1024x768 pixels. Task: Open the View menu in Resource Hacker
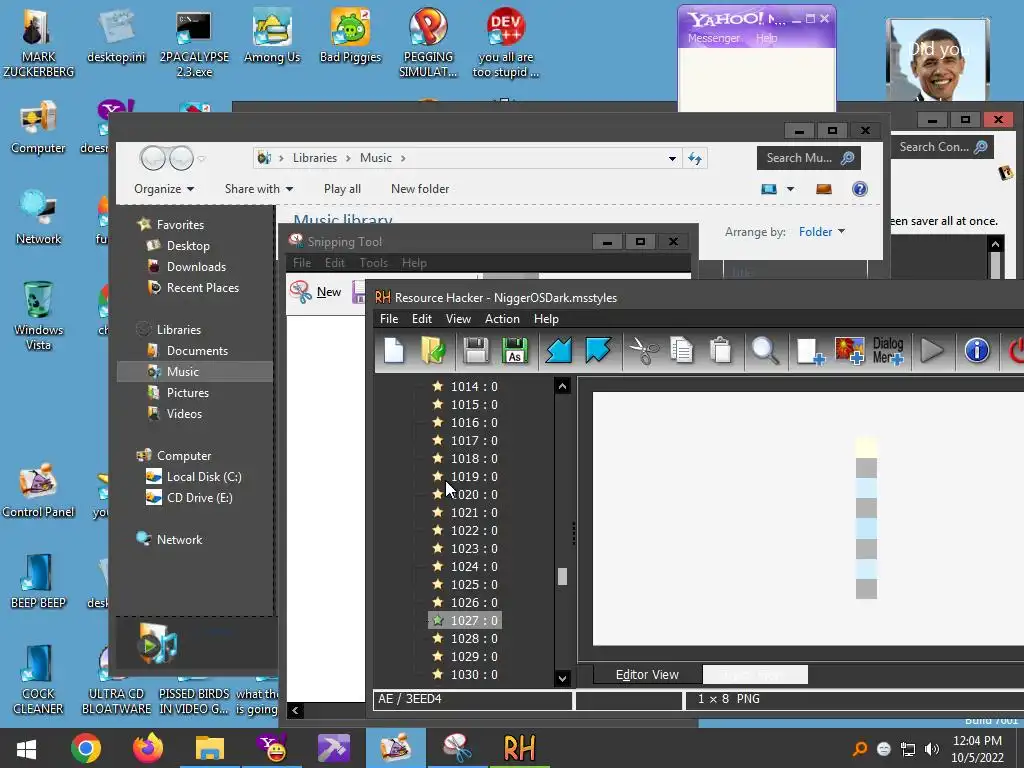pos(458,319)
